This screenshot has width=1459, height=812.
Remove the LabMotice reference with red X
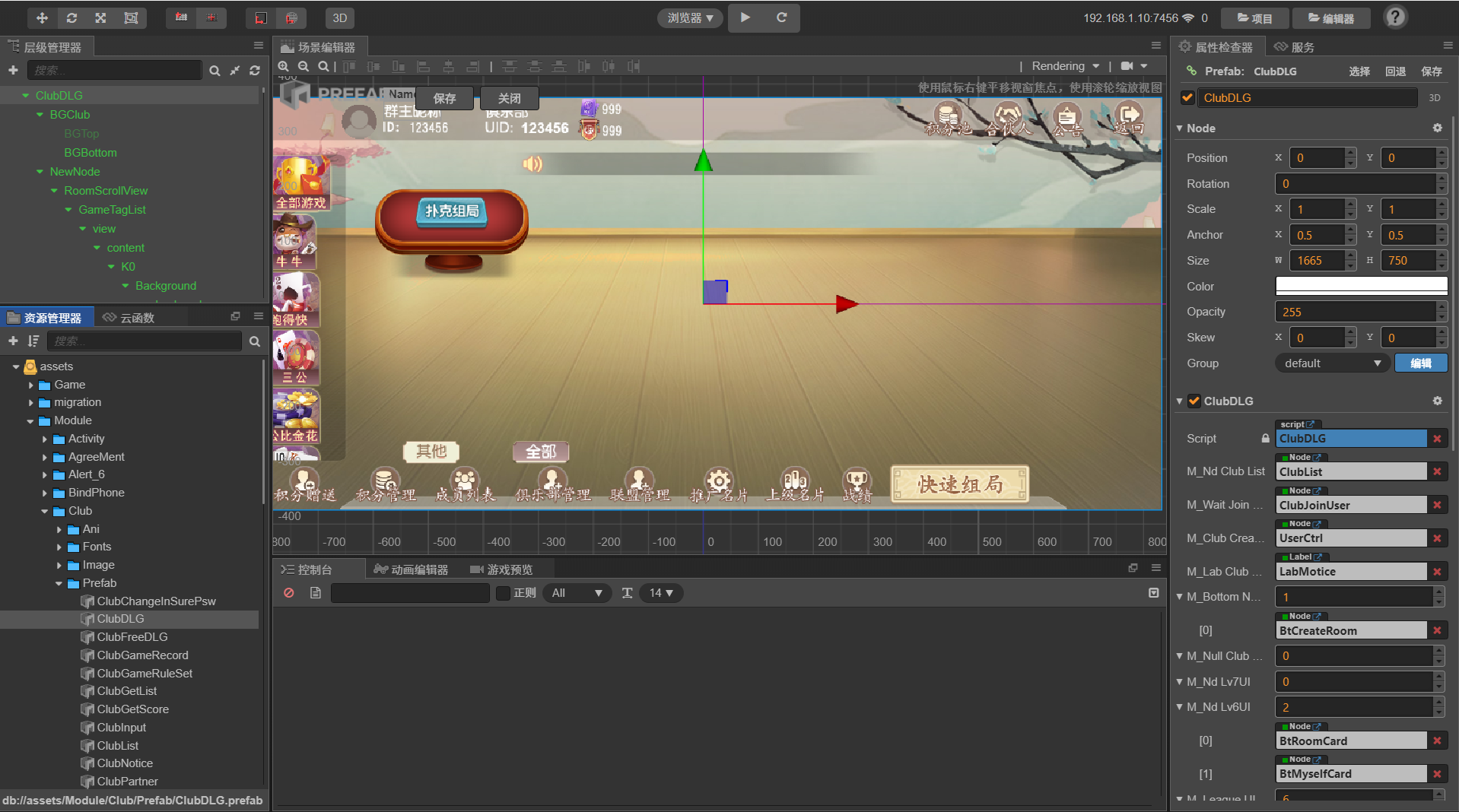(x=1437, y=572)
